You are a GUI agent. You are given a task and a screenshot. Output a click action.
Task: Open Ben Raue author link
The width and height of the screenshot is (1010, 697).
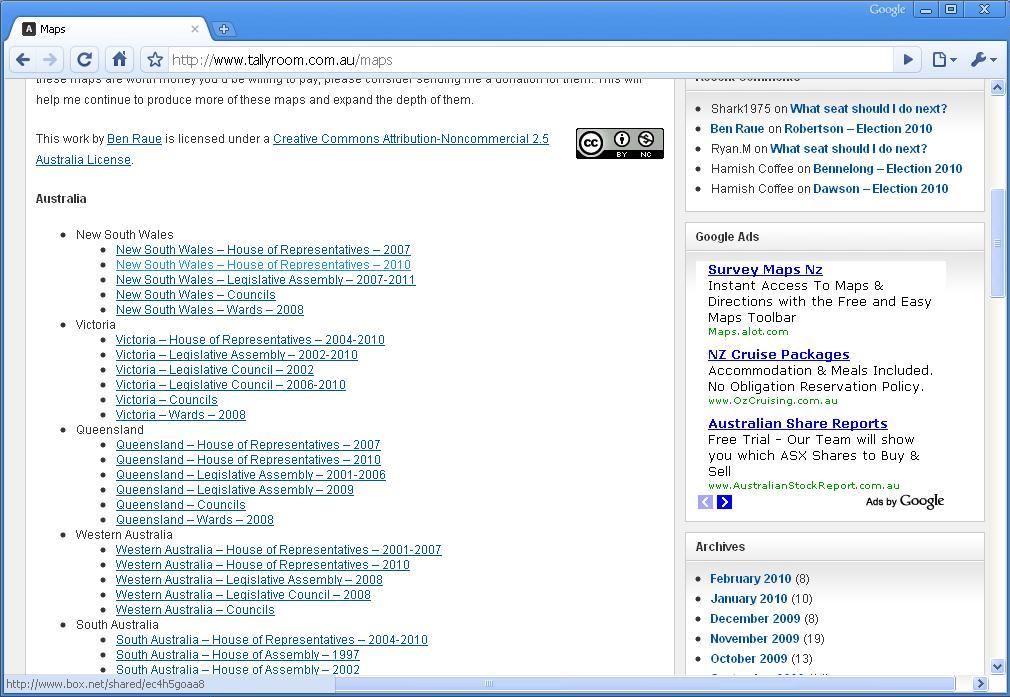coord(134,138)
